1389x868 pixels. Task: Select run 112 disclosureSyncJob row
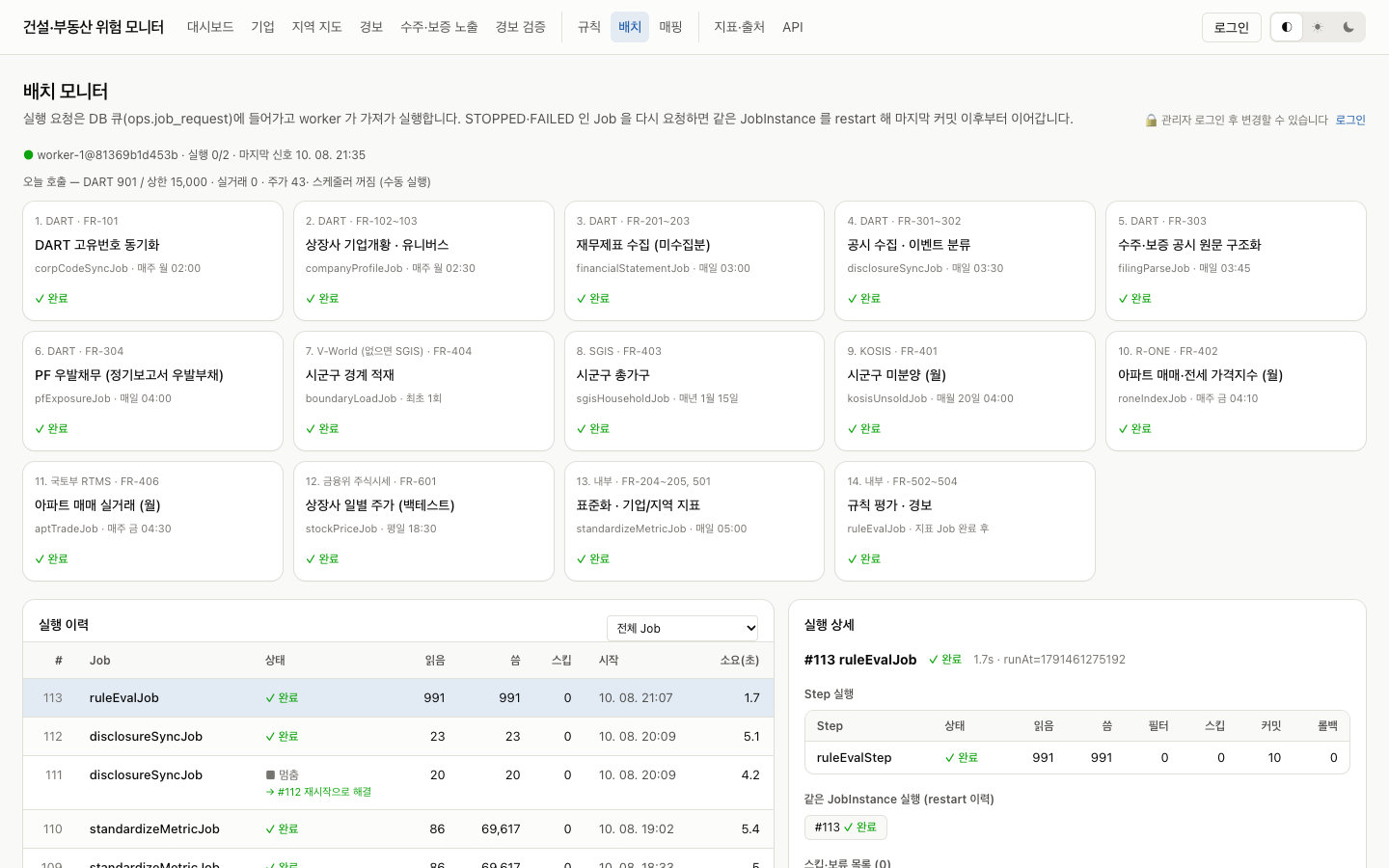pyautogui.click(x=398, y=737)
